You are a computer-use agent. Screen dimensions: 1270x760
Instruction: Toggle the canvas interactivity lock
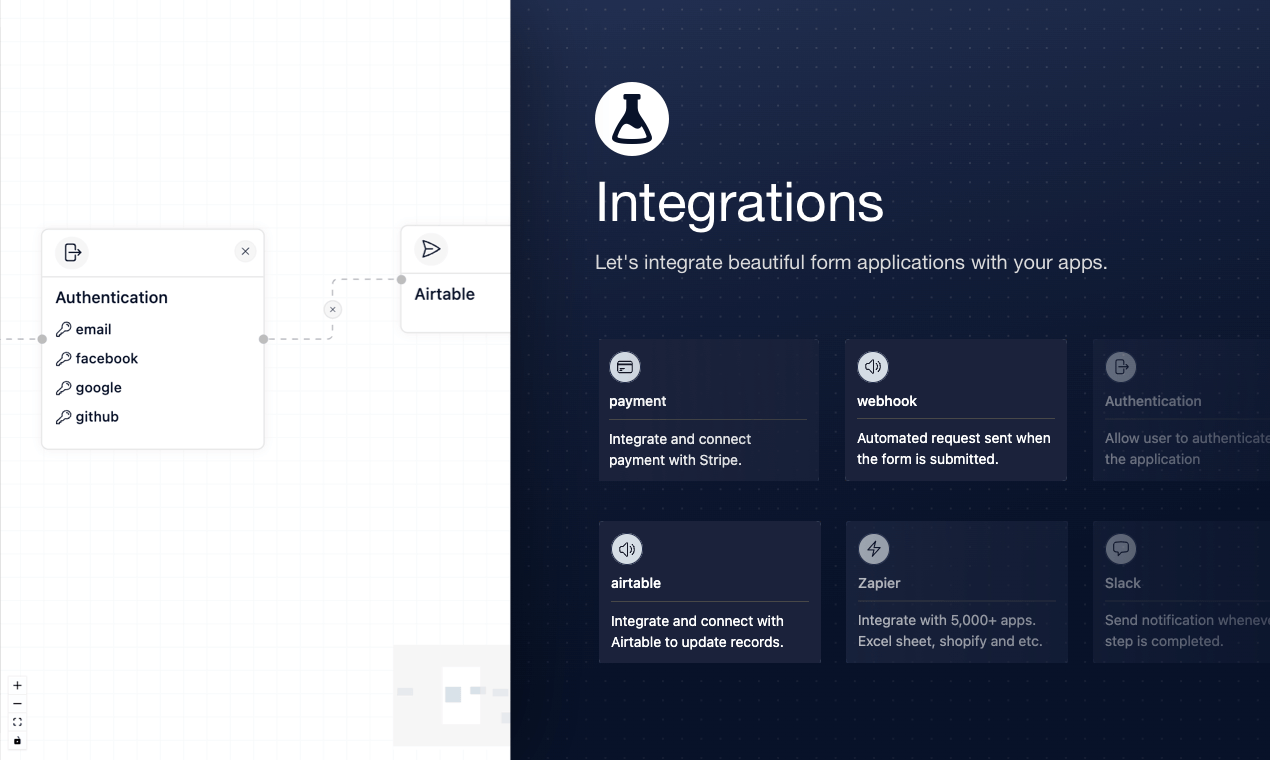[x=17, y=741]
